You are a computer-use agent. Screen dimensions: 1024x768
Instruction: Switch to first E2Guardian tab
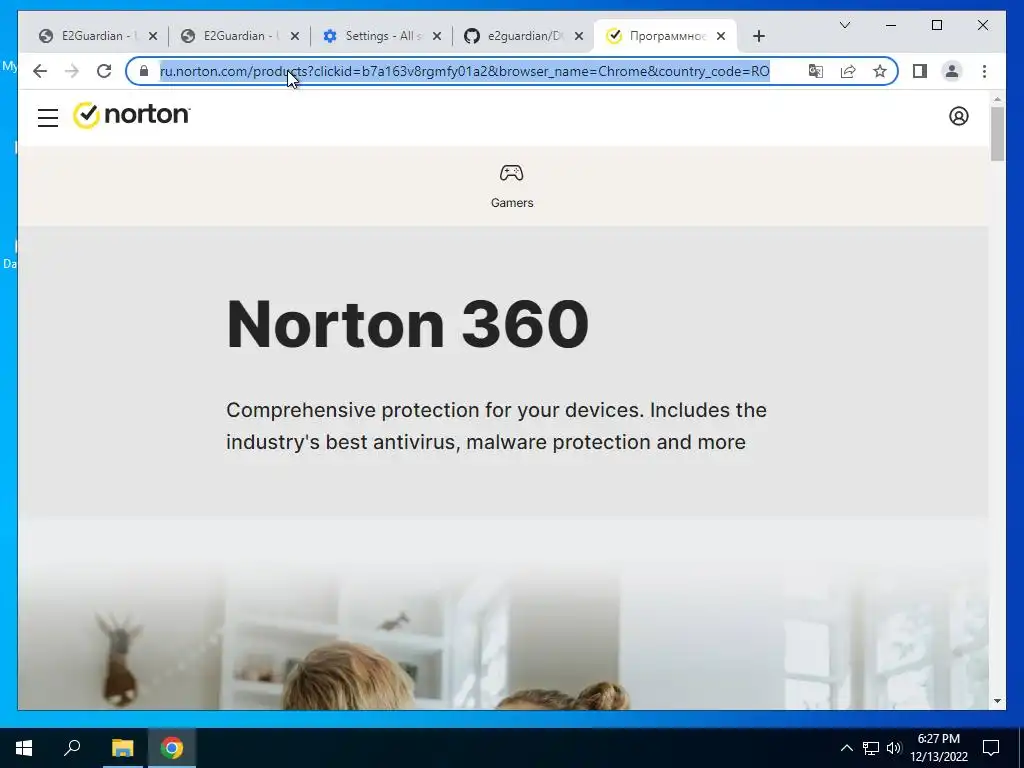98,36
